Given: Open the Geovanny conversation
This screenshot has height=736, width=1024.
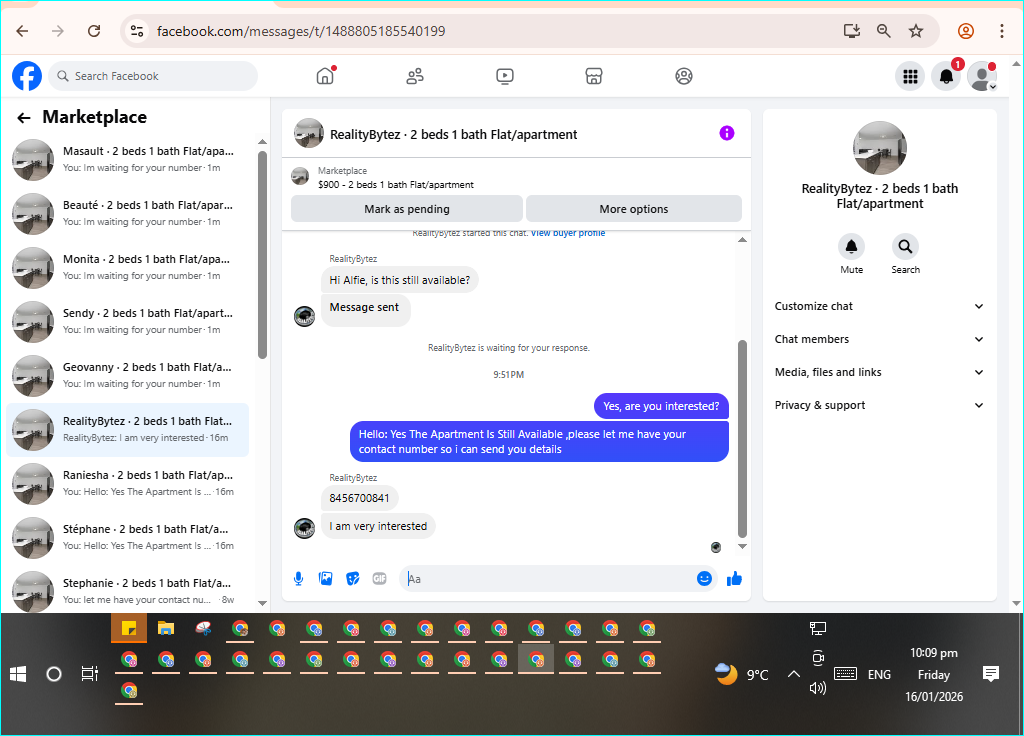Looking at the screenshot, I should point(127,376).
